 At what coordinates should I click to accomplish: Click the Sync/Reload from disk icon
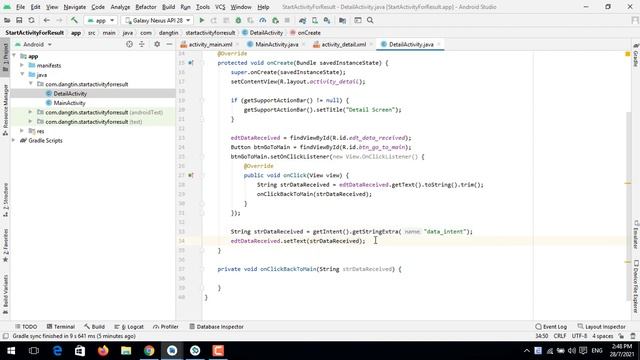tap(31, 20)
